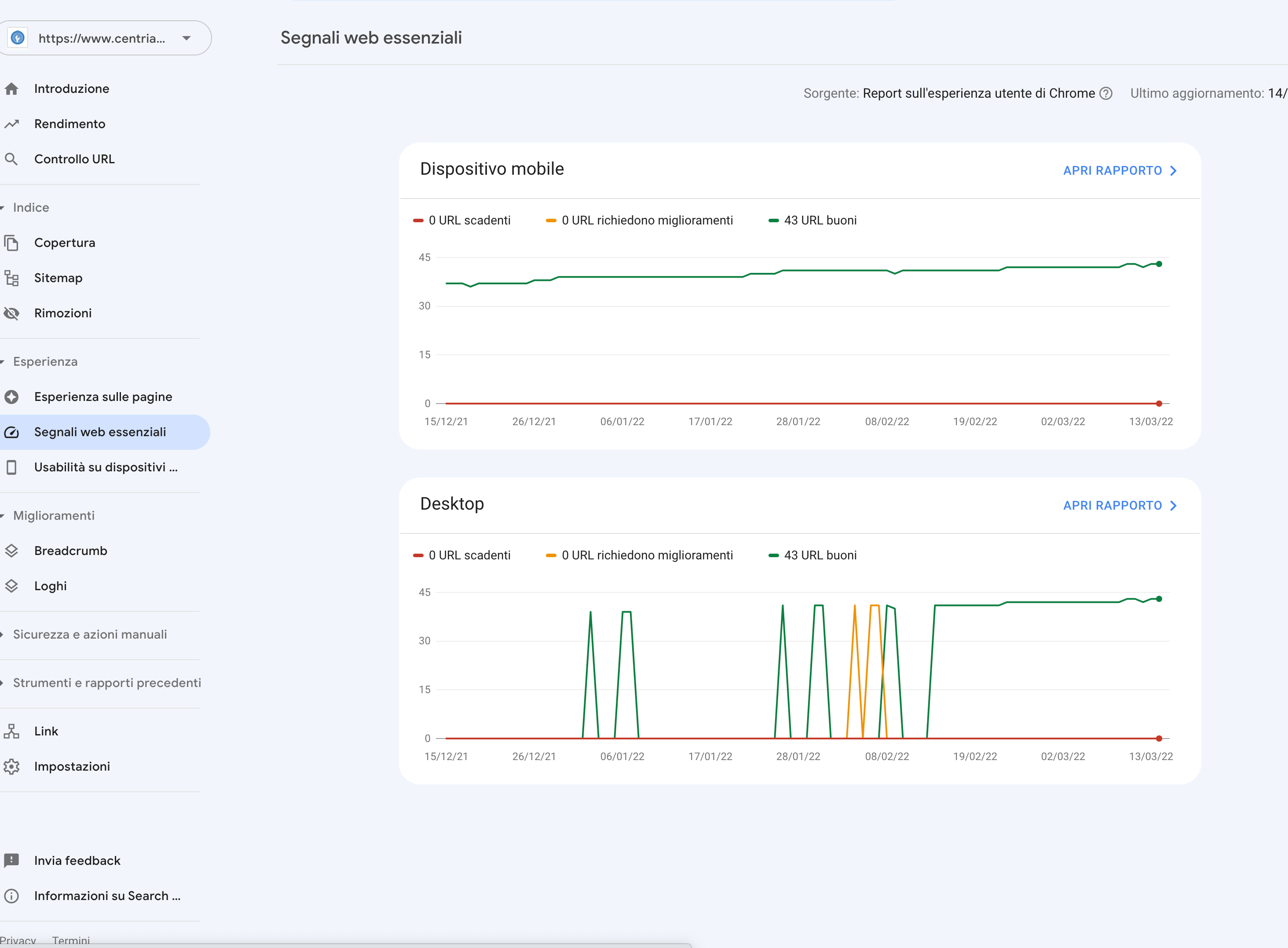1288x948 pixels.
Task: Click the Dispositivo mobile card title
Action: coord(492,169)
